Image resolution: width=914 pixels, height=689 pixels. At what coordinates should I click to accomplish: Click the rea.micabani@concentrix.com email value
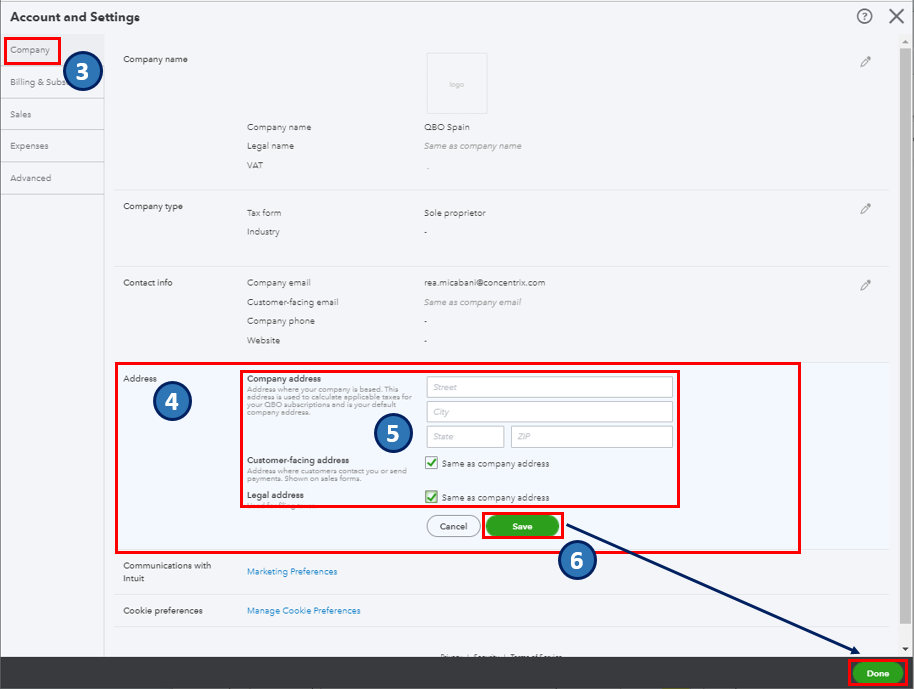(x=484, y=283)
